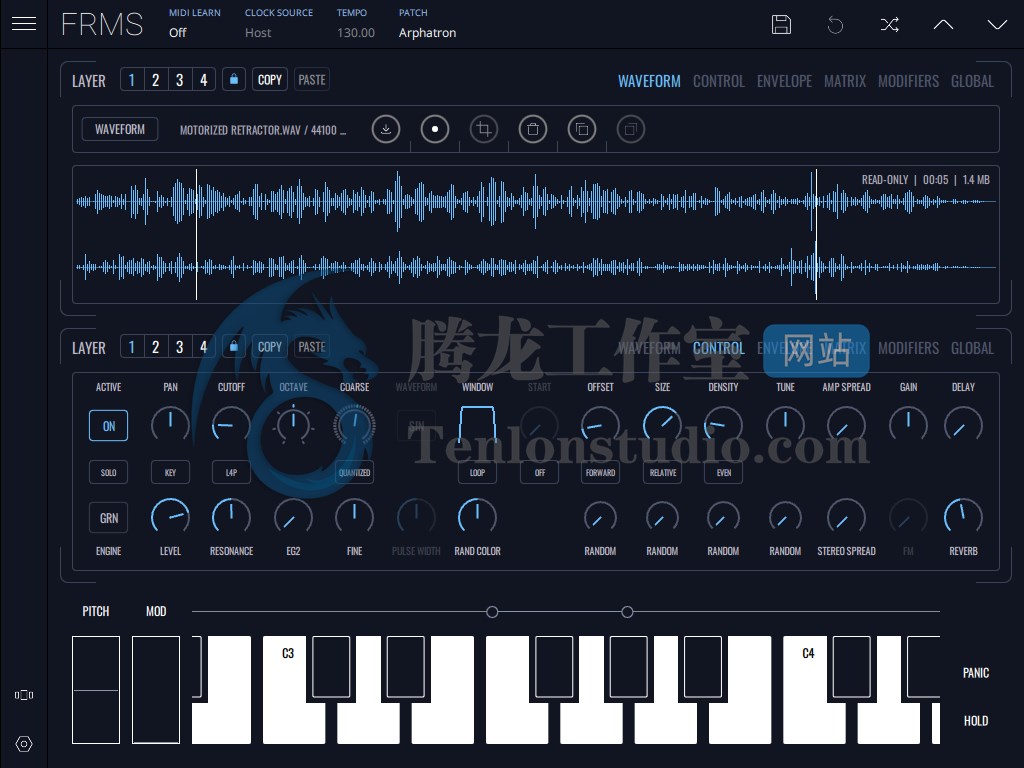Viewport: 1024px width, 768px height.
Task: Toggle layer lock in lower panel
Action: coord(234,347)
